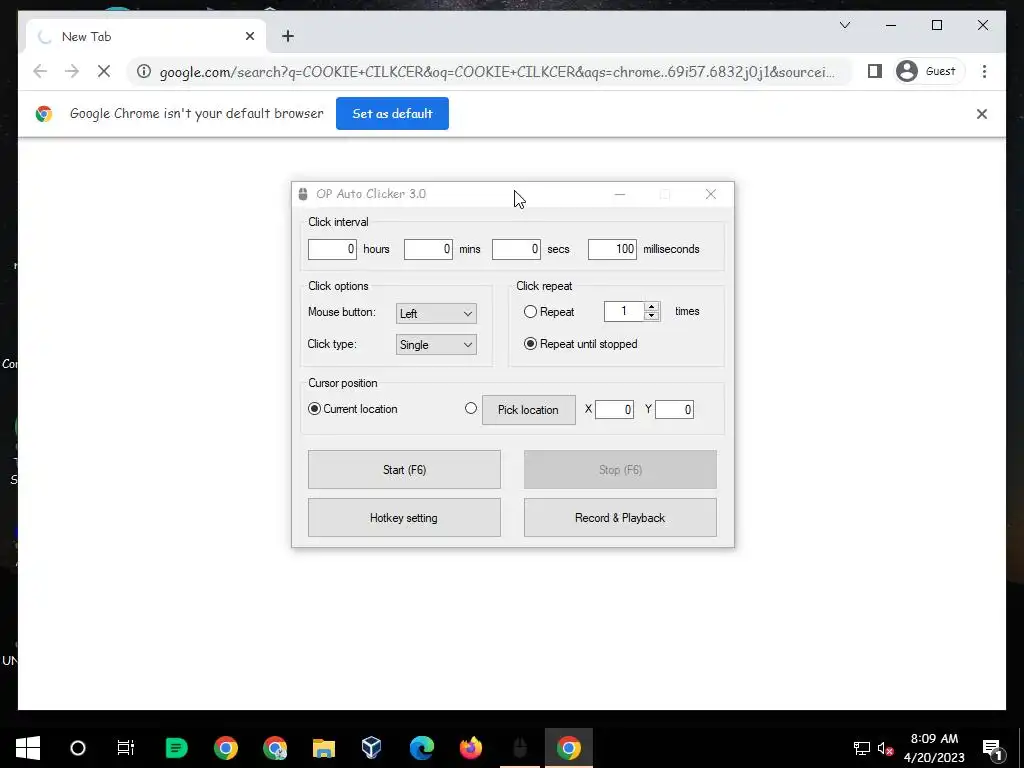
Task: Open the Mouse button dropdown
Action: point(436,313)
